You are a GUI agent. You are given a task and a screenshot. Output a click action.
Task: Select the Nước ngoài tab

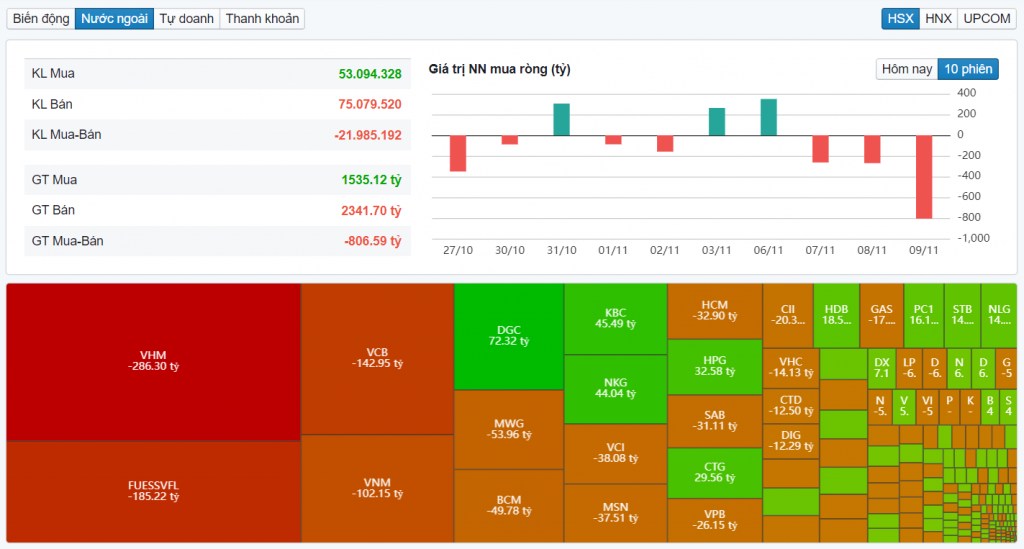point(114,18)
